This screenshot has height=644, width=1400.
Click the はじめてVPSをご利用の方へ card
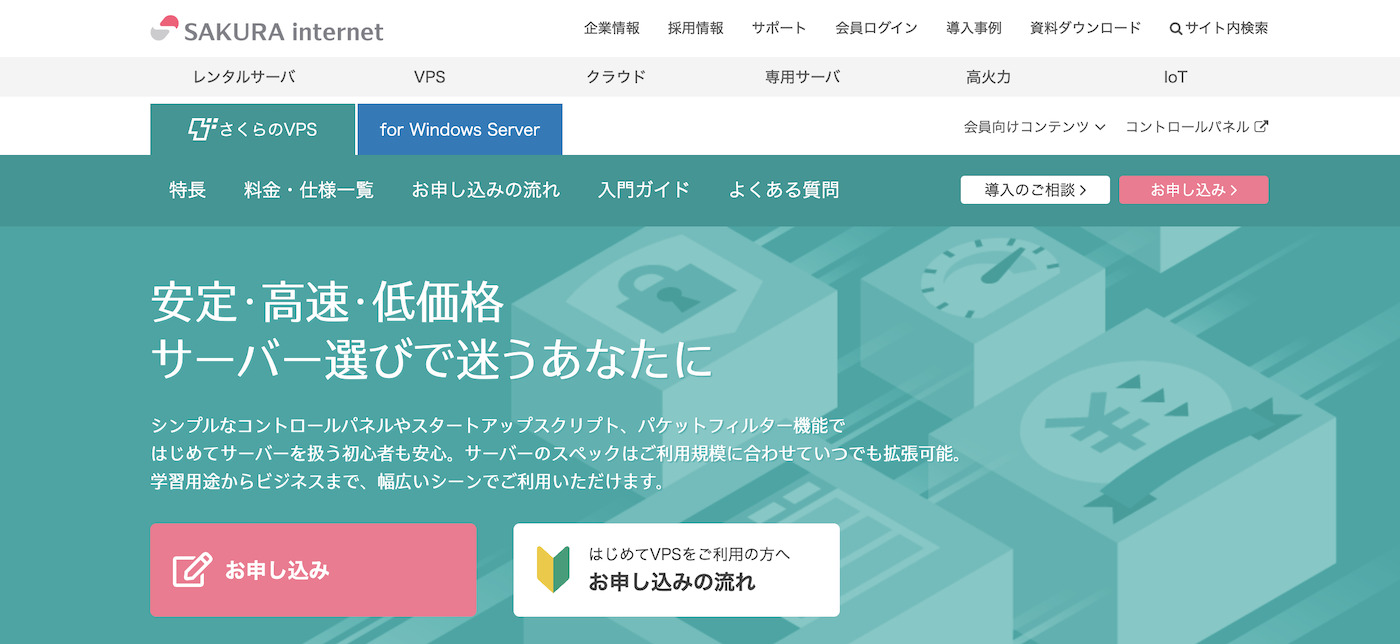(x=676, y=569)
